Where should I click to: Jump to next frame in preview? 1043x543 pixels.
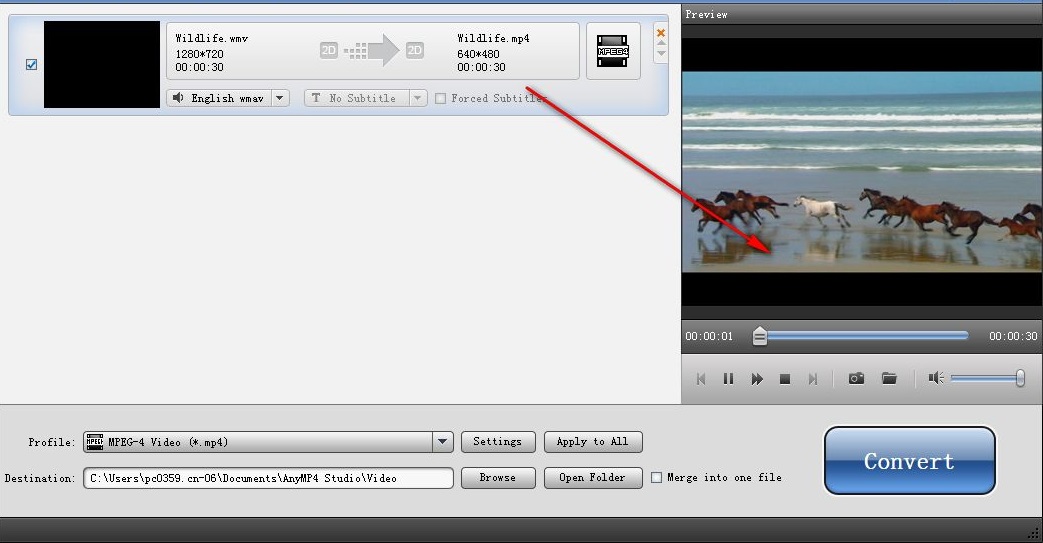(x=812, y=379)
